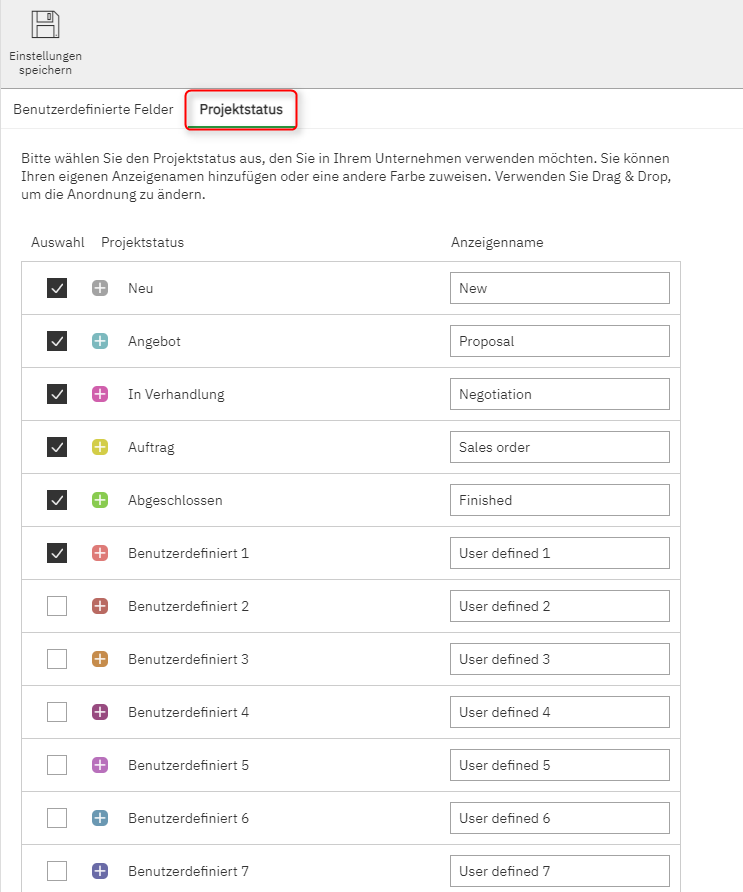Click the Einstellungen speichern button label
743x892 pixels.
[45, 63]
